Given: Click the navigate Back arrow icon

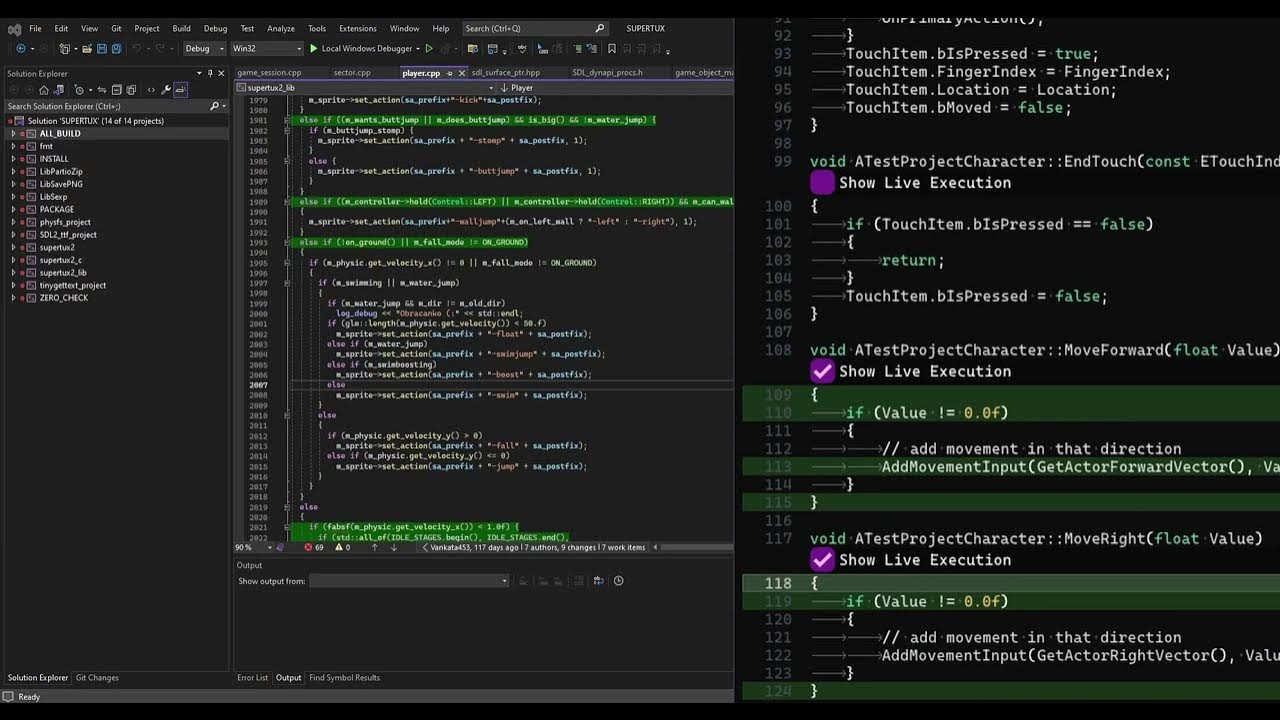Looking at the screenshot, I should [x=21, y=49].
